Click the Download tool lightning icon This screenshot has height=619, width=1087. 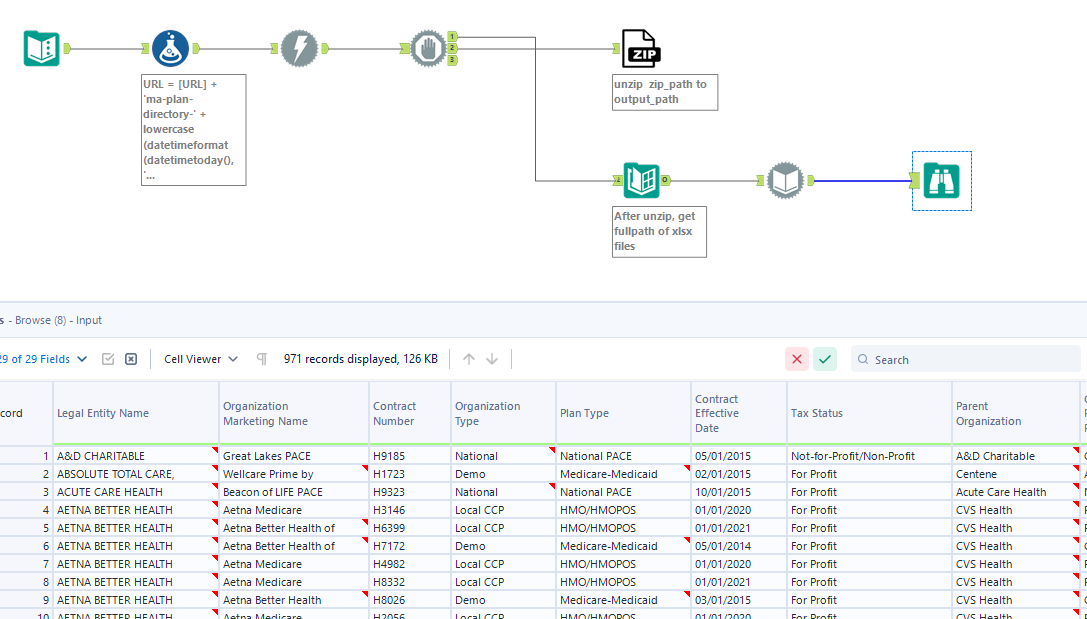[300, 47]
